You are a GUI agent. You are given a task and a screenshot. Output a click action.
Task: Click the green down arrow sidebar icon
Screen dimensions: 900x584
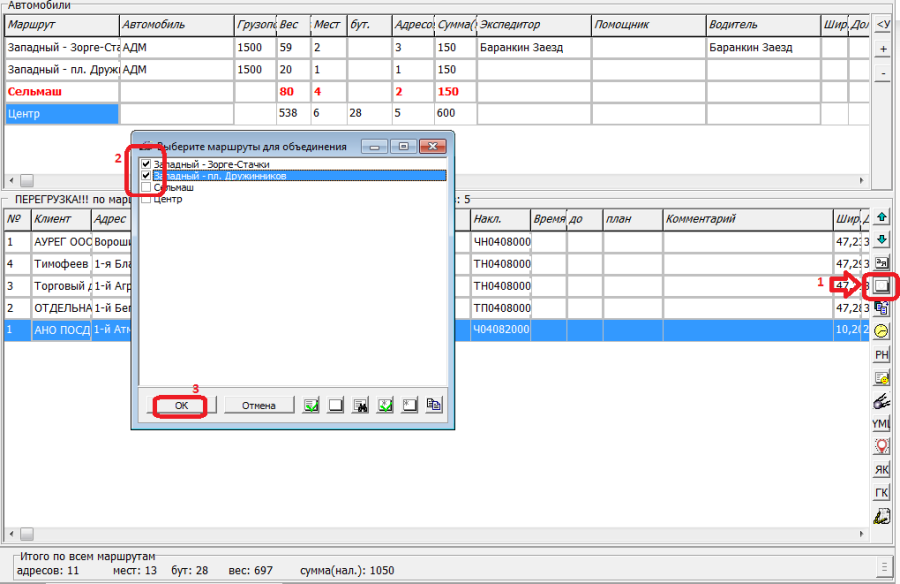[882, 240]
